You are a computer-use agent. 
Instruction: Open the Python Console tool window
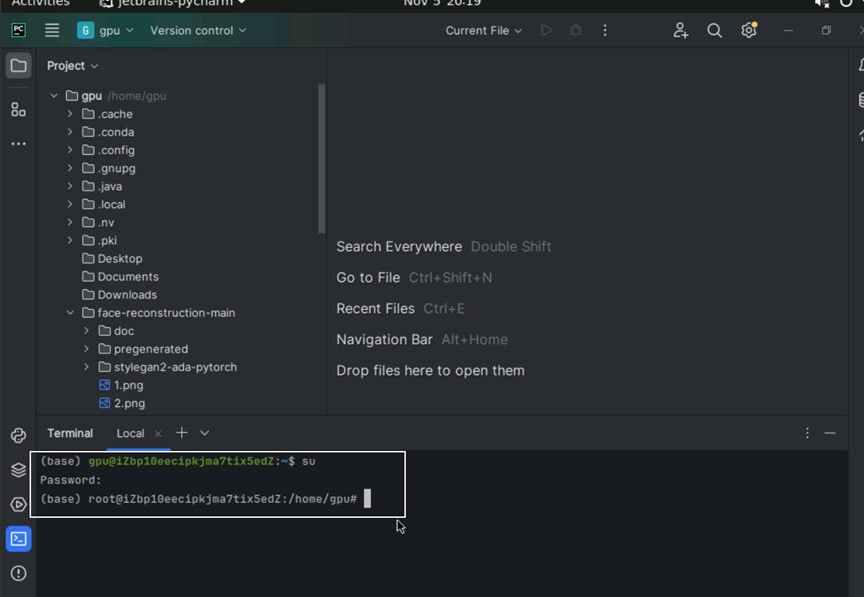(x=19, y=435)
